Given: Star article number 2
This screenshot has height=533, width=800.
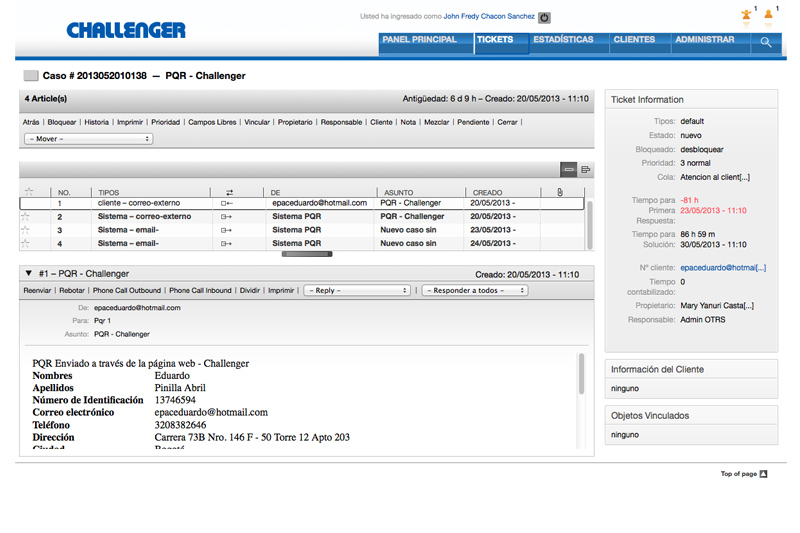Looking at the screenshot, I should point(25,216).
